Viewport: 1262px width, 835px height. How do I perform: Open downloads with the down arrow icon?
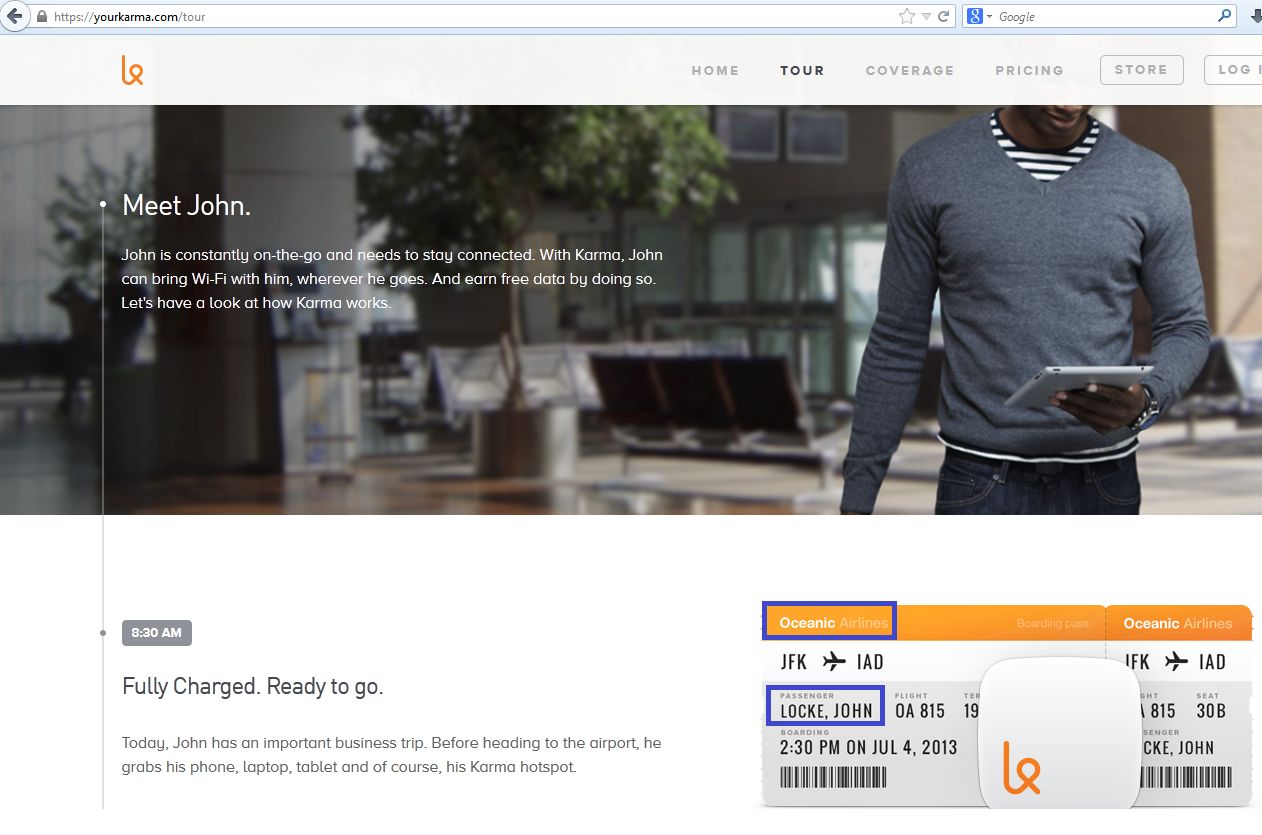click(1254, 17)
